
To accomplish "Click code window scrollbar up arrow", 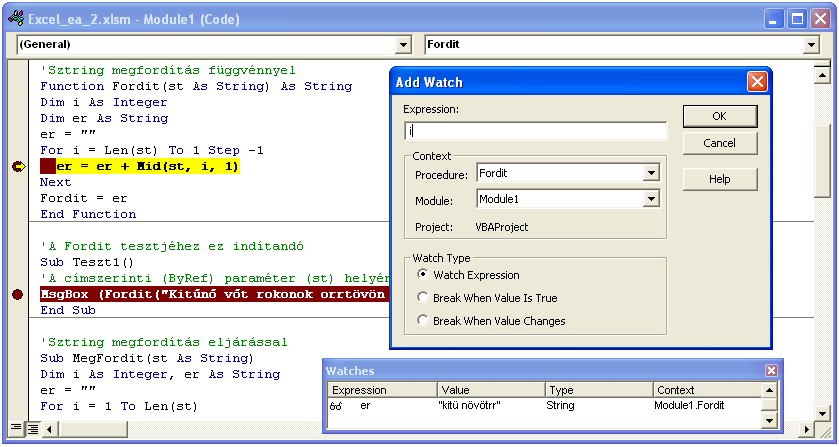I will tap(821, 75).
